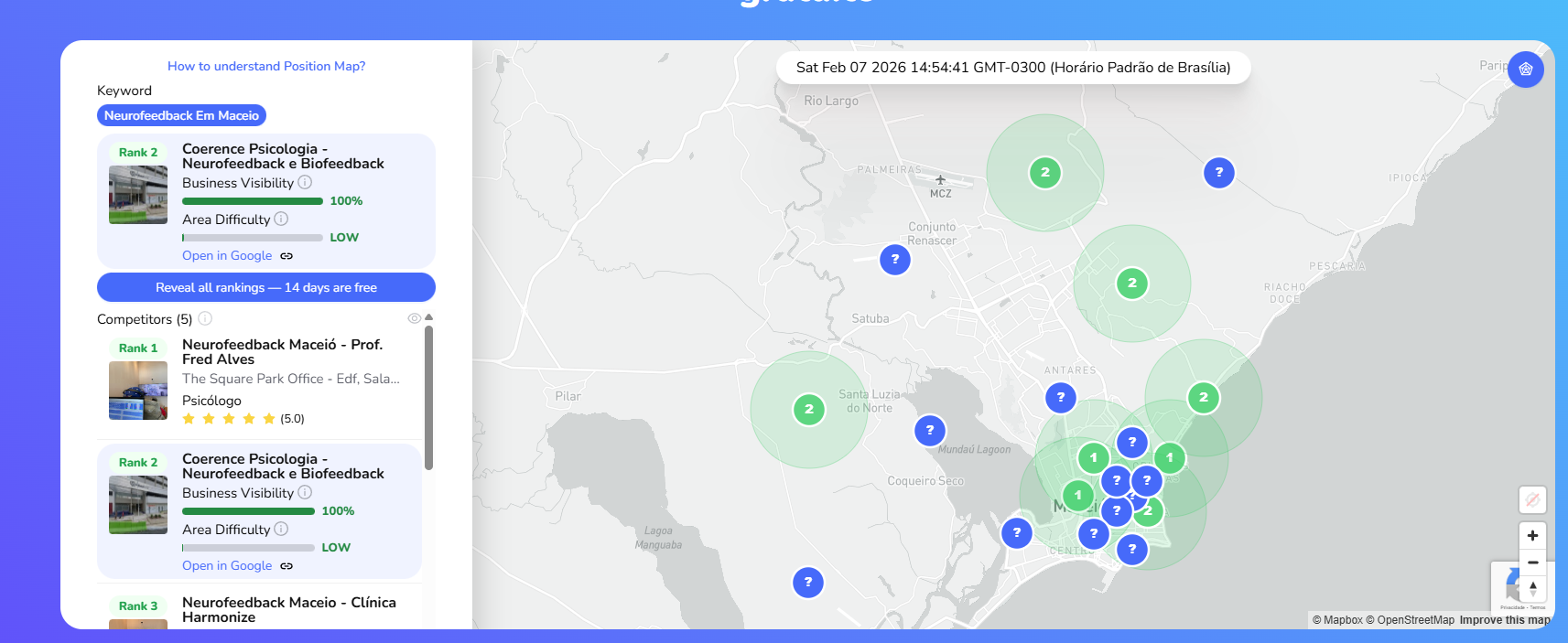Click the info icon beside top Business Visibility

pos(305,182)
